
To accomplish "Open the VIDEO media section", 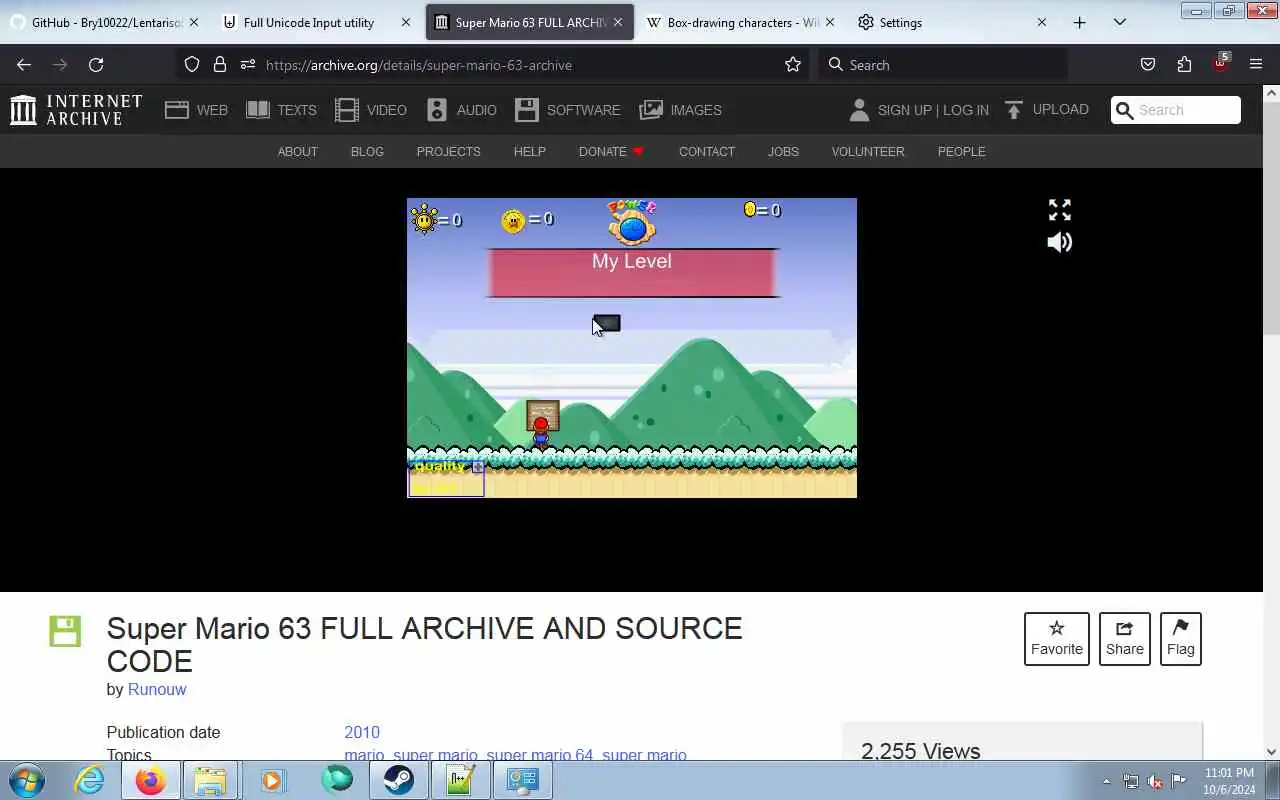I will tap(371, 110).
